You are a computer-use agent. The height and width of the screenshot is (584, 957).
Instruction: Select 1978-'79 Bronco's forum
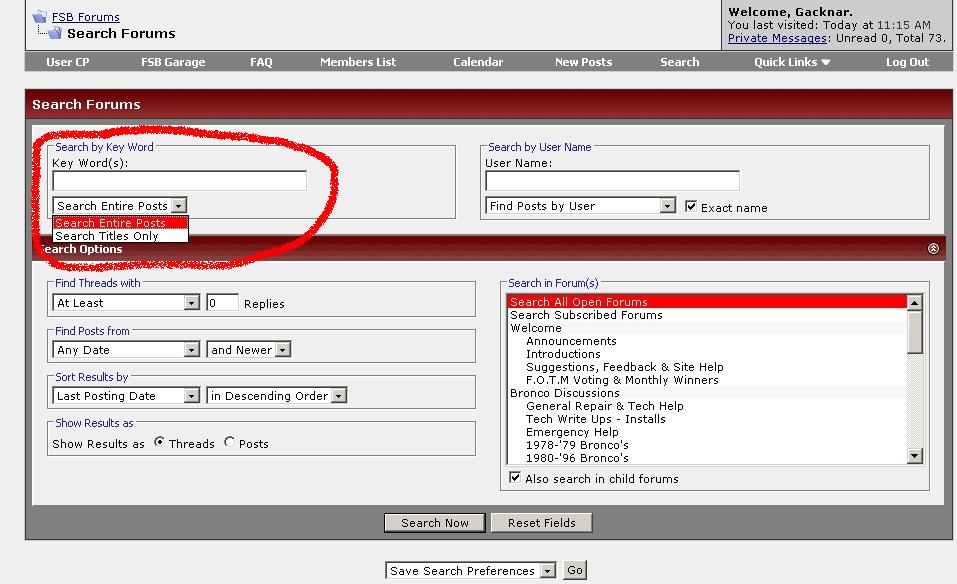[x=707, y=445]
